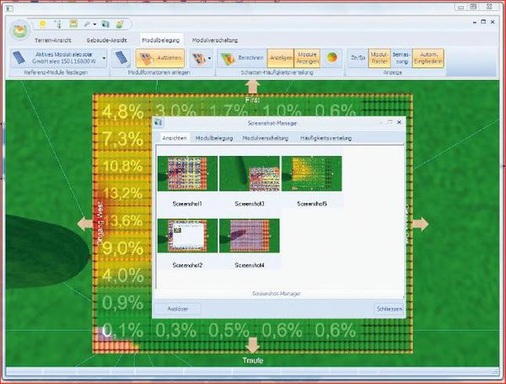The width and height of the screenshot is (506, 384).
Task: Click the light bulb quick-access icon
Action: [42, 24]
